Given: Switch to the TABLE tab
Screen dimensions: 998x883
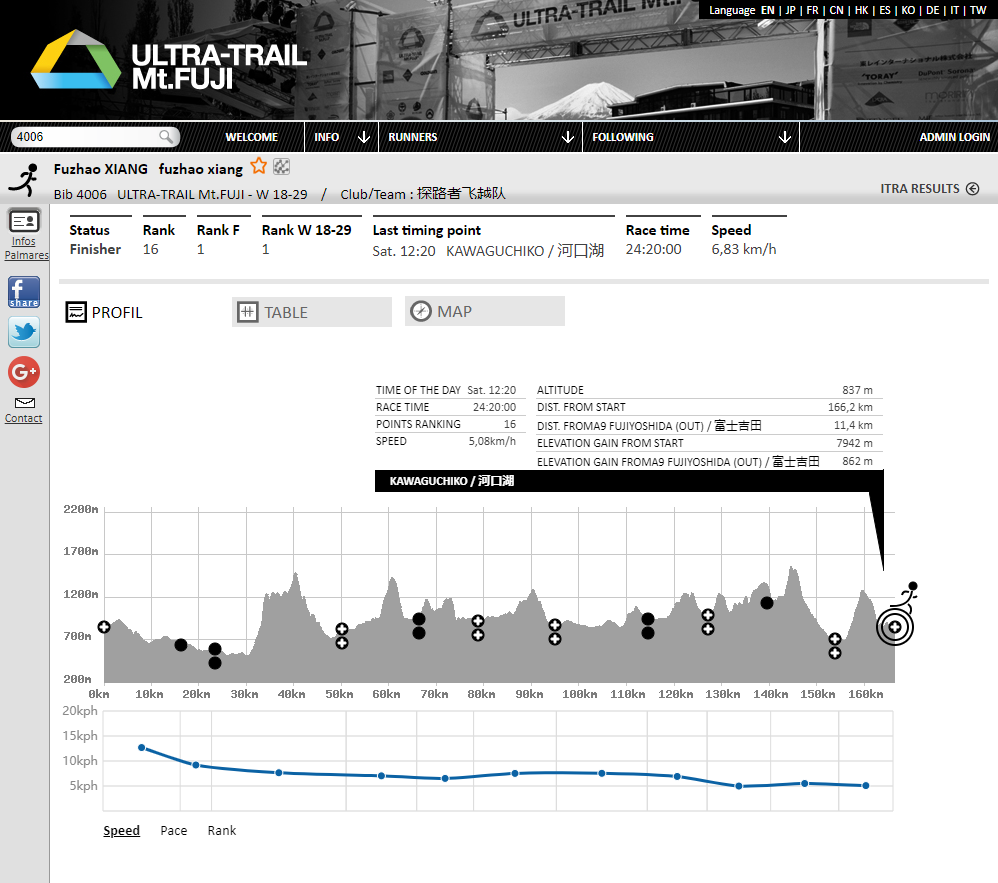Looking at the screenshot, I should click(311, 312).
